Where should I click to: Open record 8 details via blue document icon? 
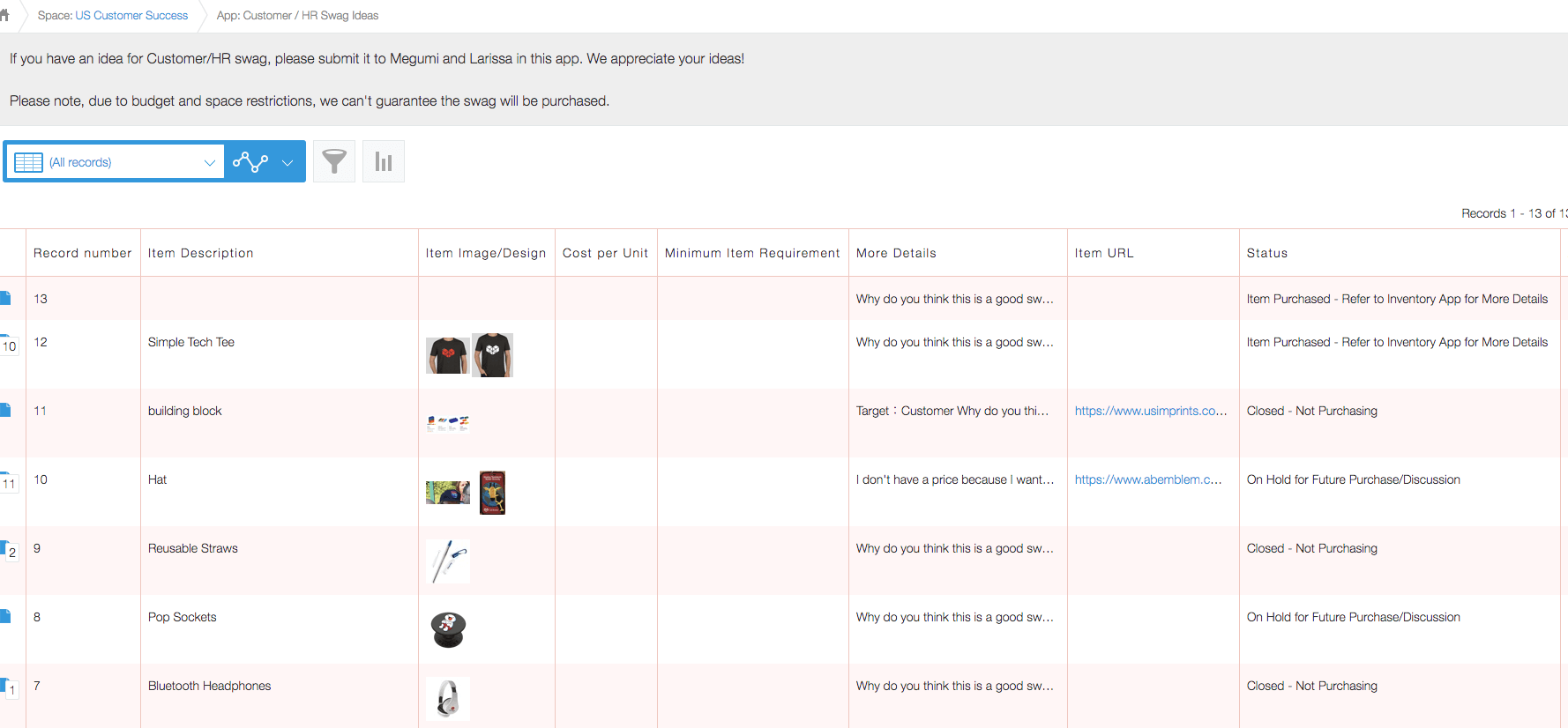tap(5, 616)
